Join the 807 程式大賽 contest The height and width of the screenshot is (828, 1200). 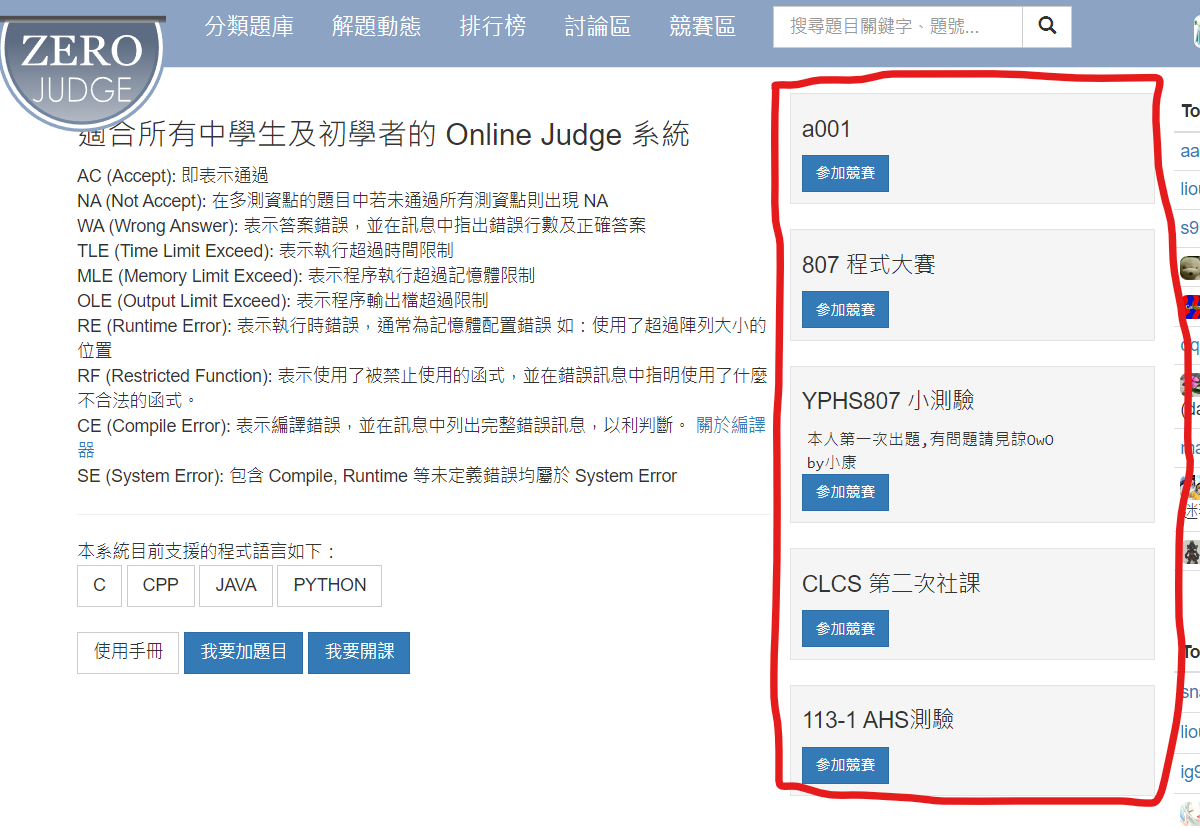point(845,310)
